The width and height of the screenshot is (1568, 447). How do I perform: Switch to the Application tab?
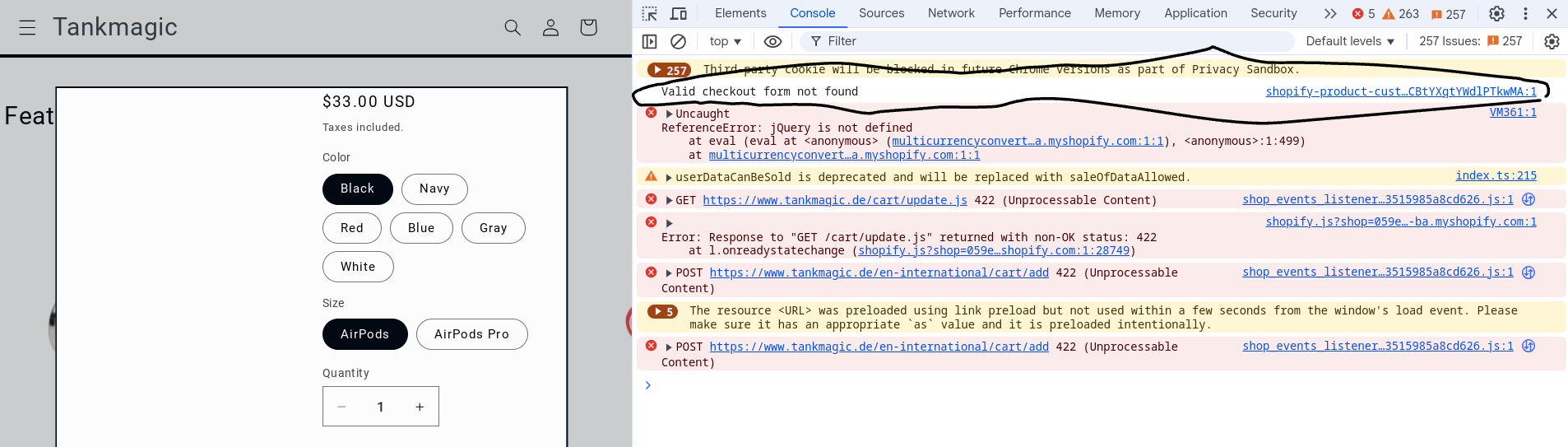click(x=1195, y=13)
